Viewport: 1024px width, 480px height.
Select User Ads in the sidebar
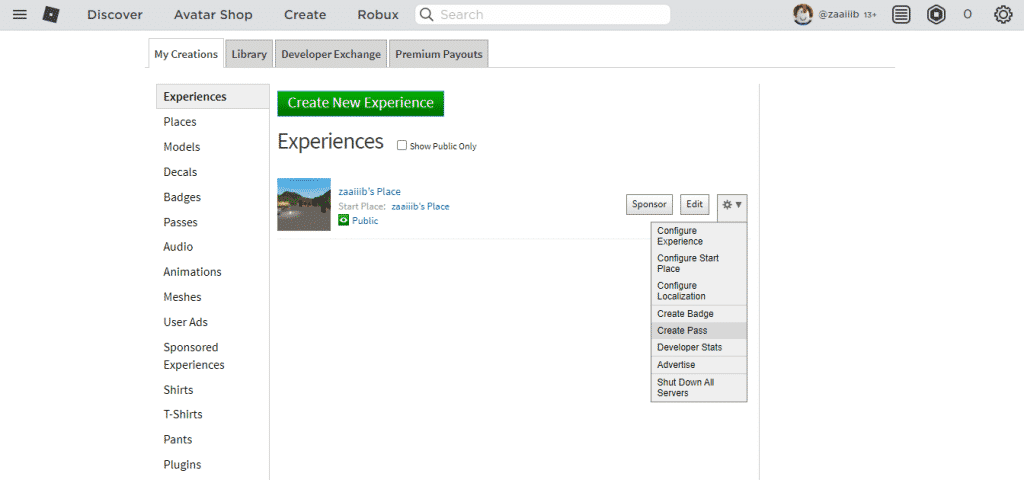pyautogui.click(x=185, y=322)
